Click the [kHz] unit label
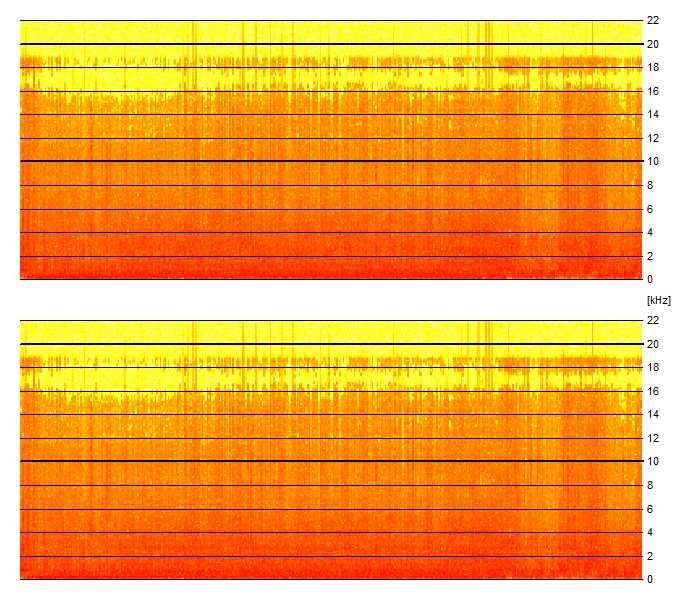The image size is (683, 600). point(659,300)
